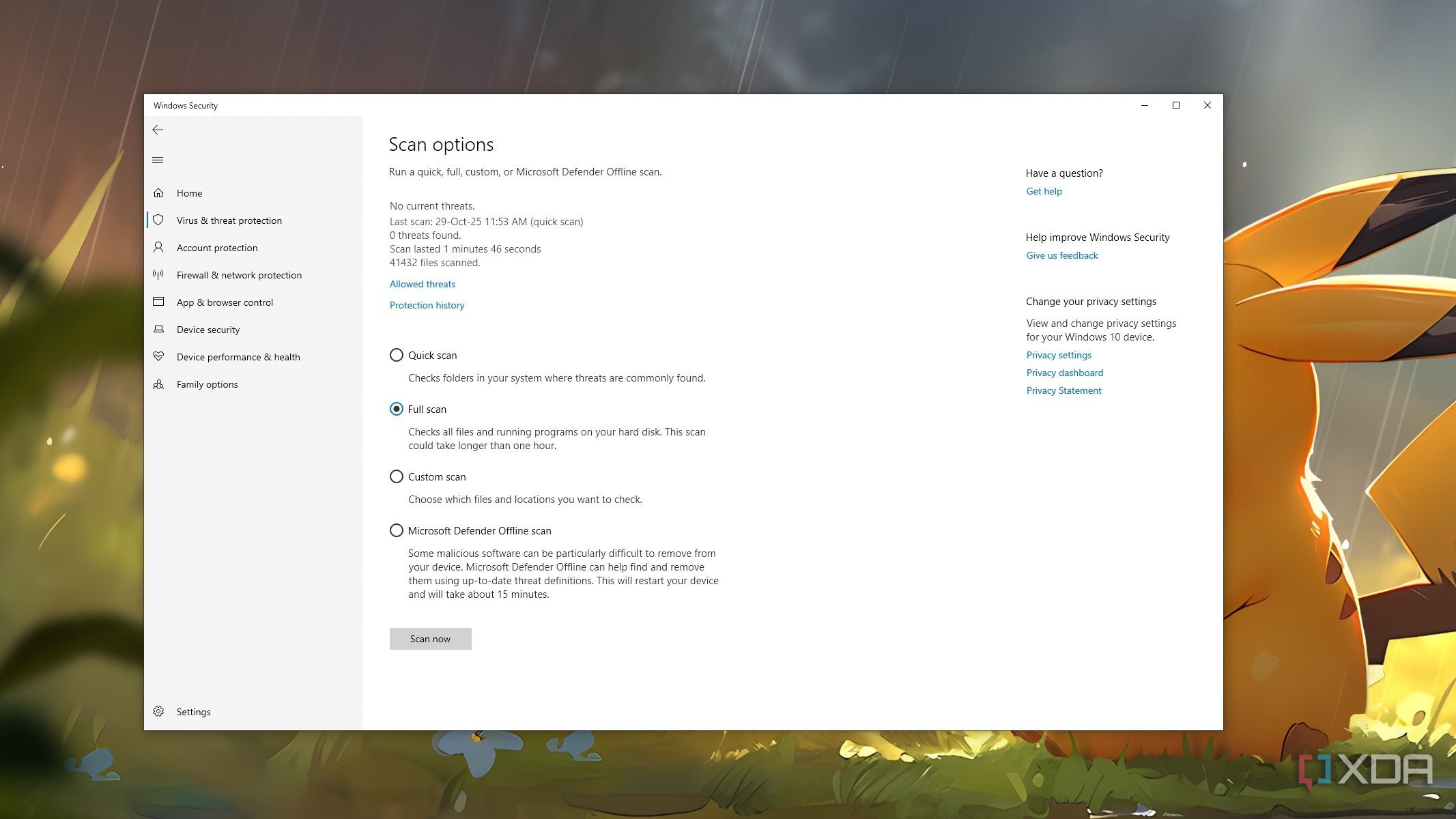The image size is (1456, 819).
Task: Click the Settings gear icon
Action: tap(158, 711)
